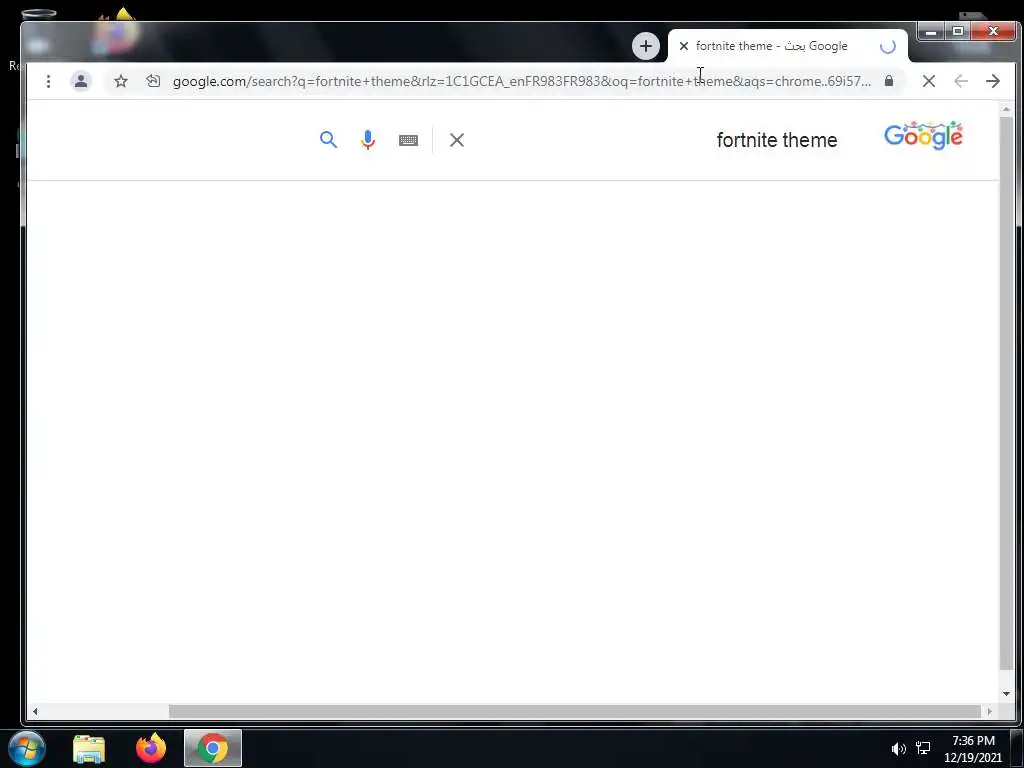
Task: Close the fortnite theme tab
Action: [x=684, y=46]
